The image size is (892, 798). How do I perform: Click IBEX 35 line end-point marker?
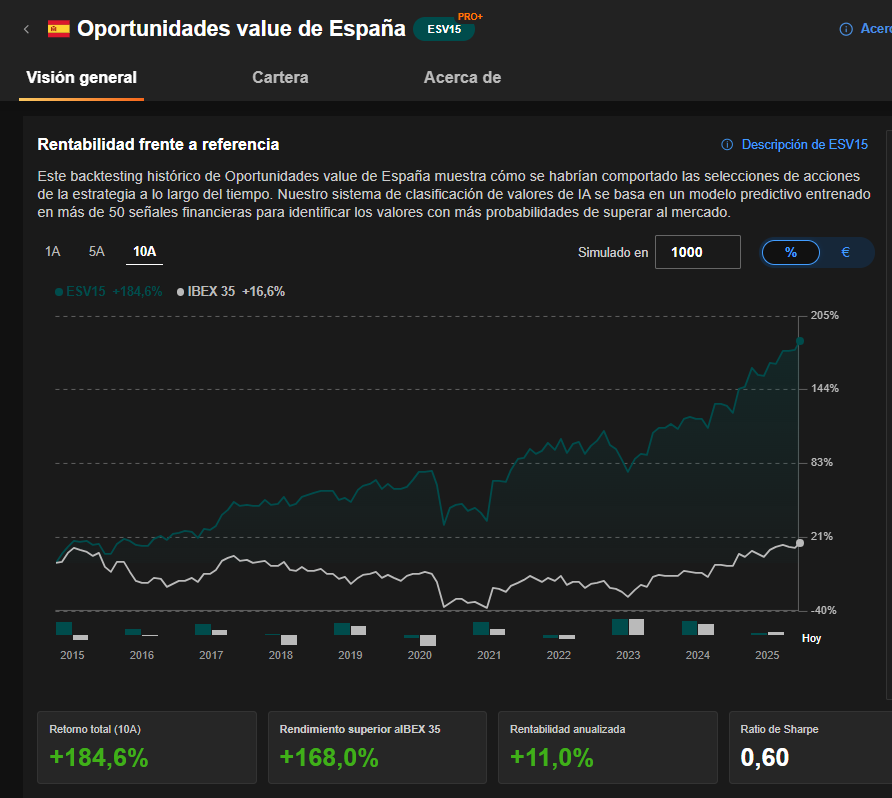point(800,543)
